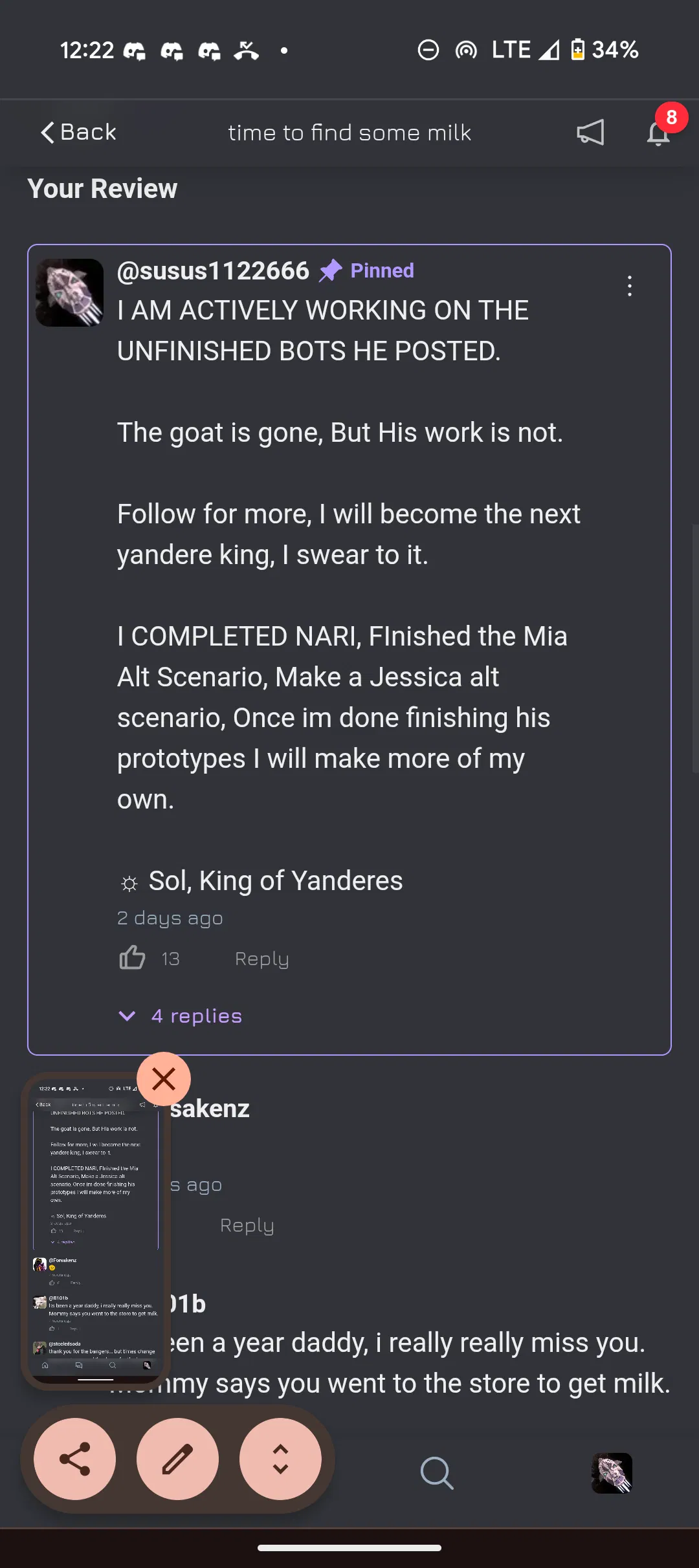Reply to the Forsakenz comment
Screen dimensions: 699x1568
point(247,1225)
